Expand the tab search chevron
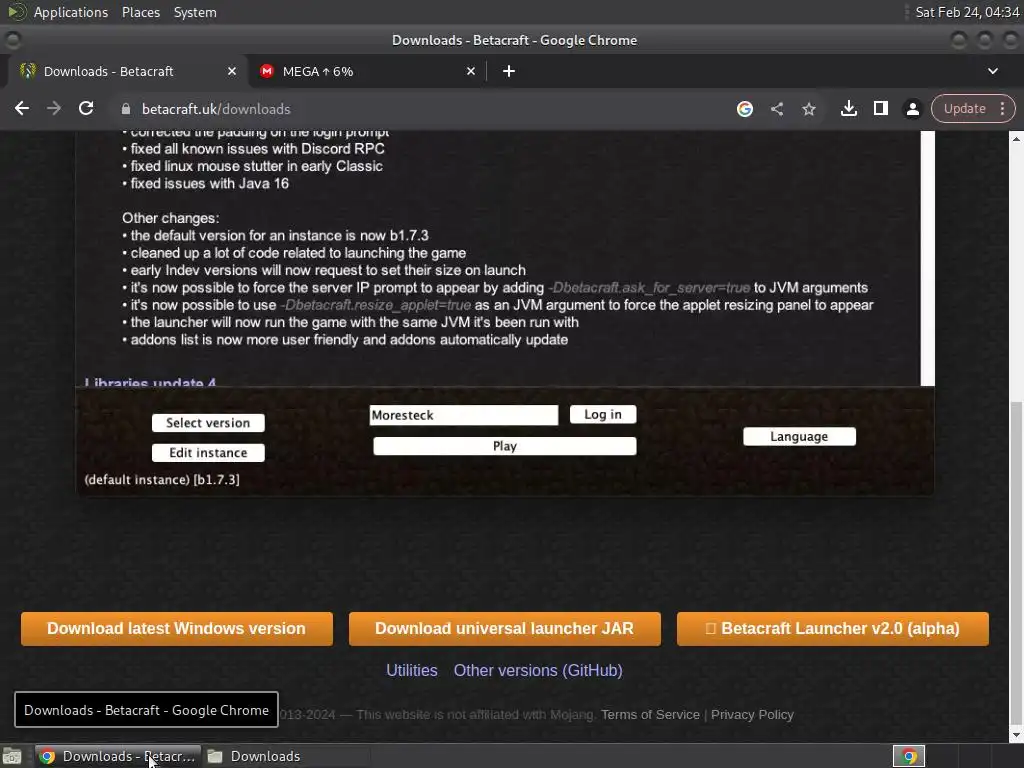This screenshot has width=1024, height=768. [993, 71]
